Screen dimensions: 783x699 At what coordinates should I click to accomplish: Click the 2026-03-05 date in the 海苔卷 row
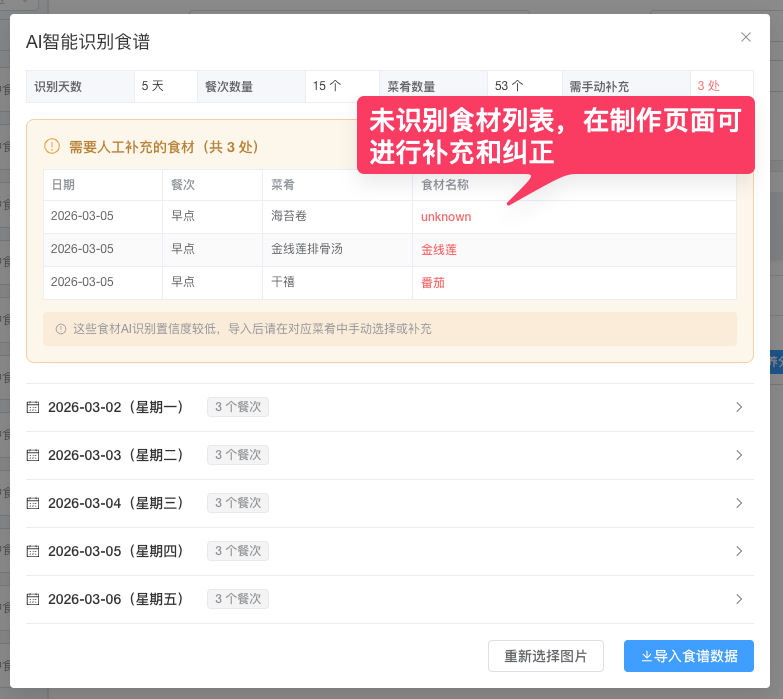coord(82,216)
